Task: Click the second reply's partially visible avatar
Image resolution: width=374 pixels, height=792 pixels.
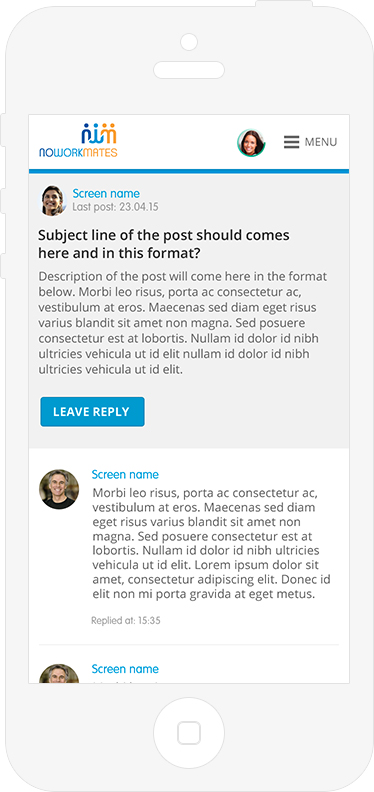Action: coord(59,673)
